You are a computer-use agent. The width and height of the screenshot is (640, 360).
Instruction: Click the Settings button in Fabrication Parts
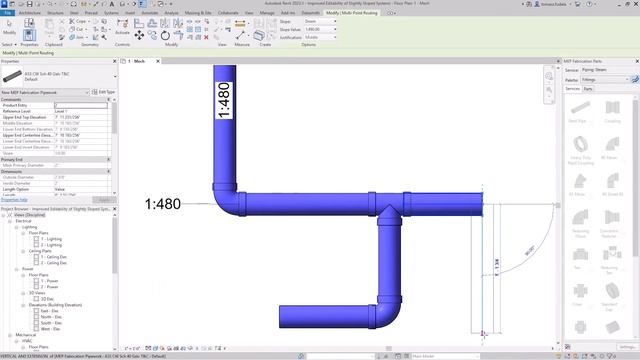(627, 347)
